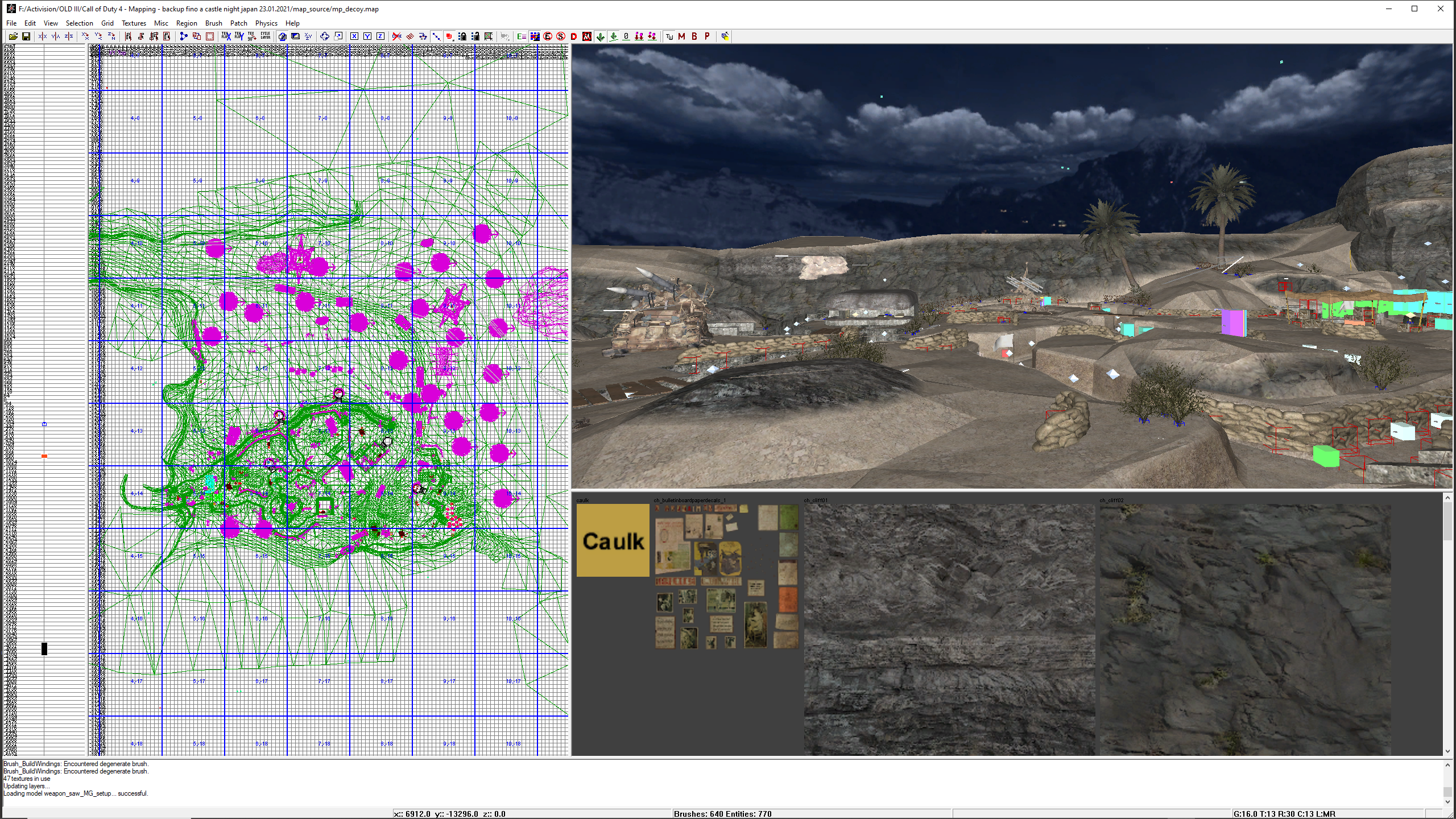The width and height of the screenshot is (1456, 819).
Task: Select the ch_bulletinboardpaperdecals_1 texture
Action: tap(726, 576)
